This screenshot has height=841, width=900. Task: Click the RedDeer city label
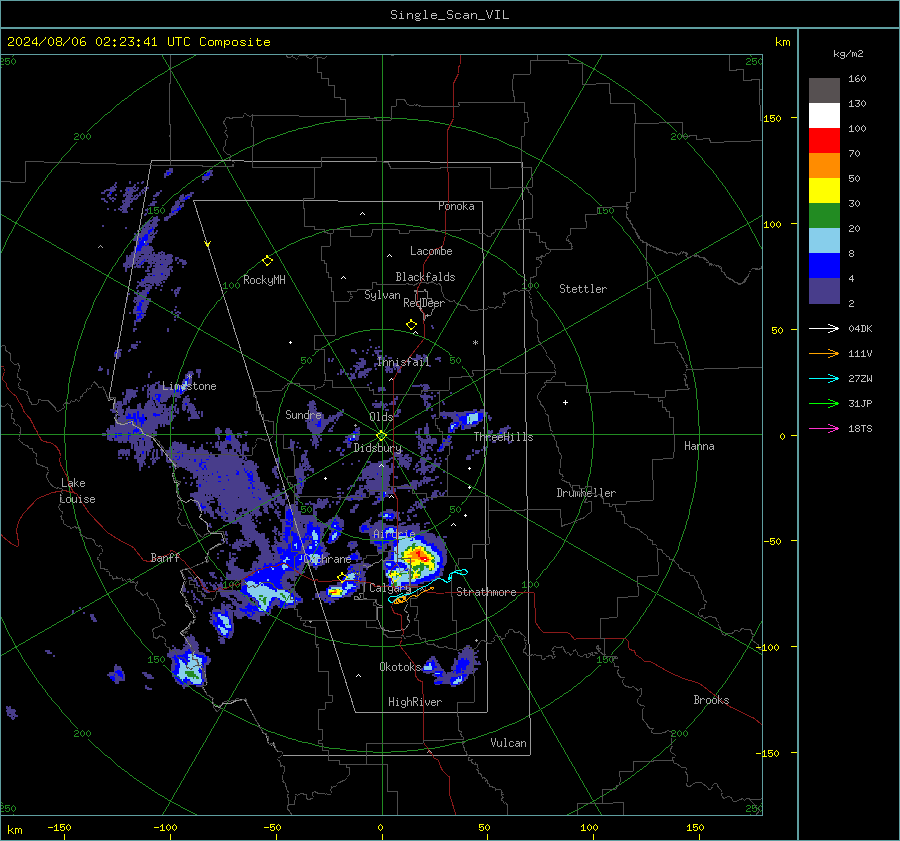[x=424, y=303]
